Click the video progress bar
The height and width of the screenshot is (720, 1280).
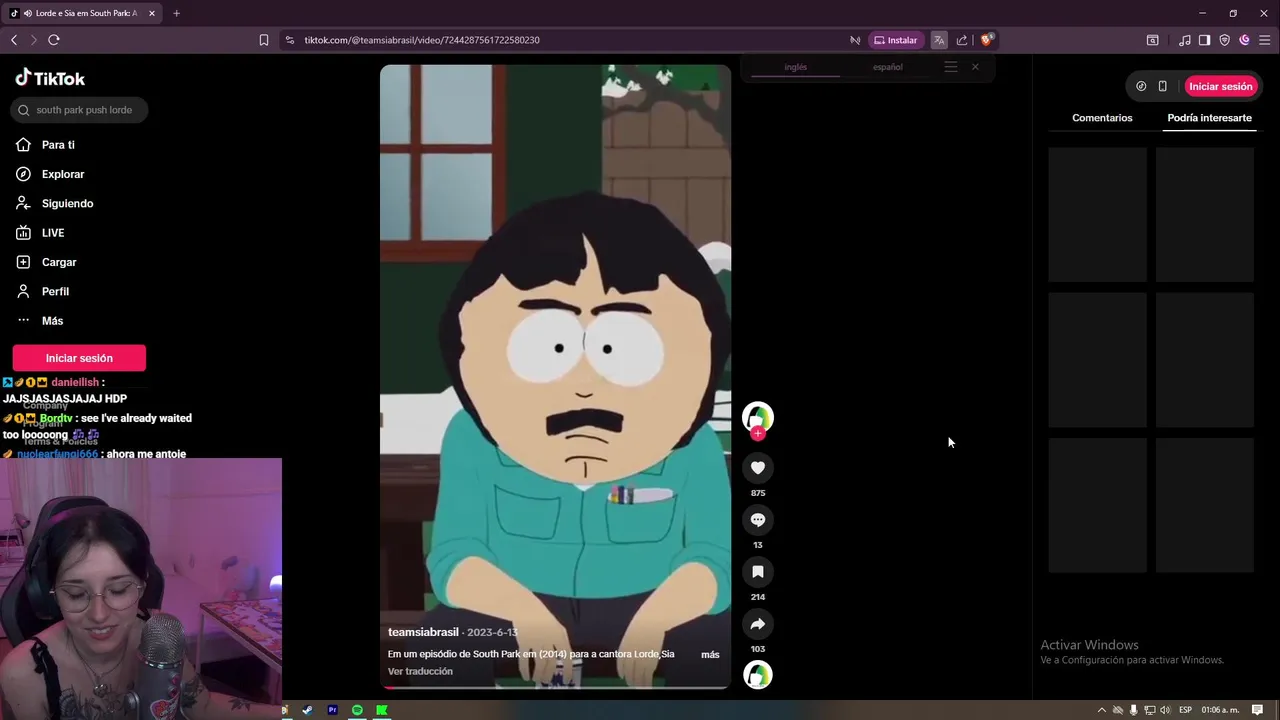pos(555,686)
